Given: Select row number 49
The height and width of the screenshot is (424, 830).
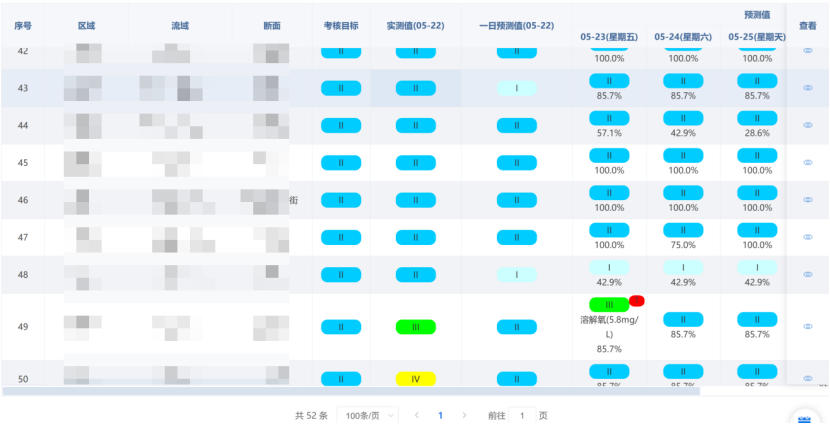Looking at the screenshot, I should 23,327.
